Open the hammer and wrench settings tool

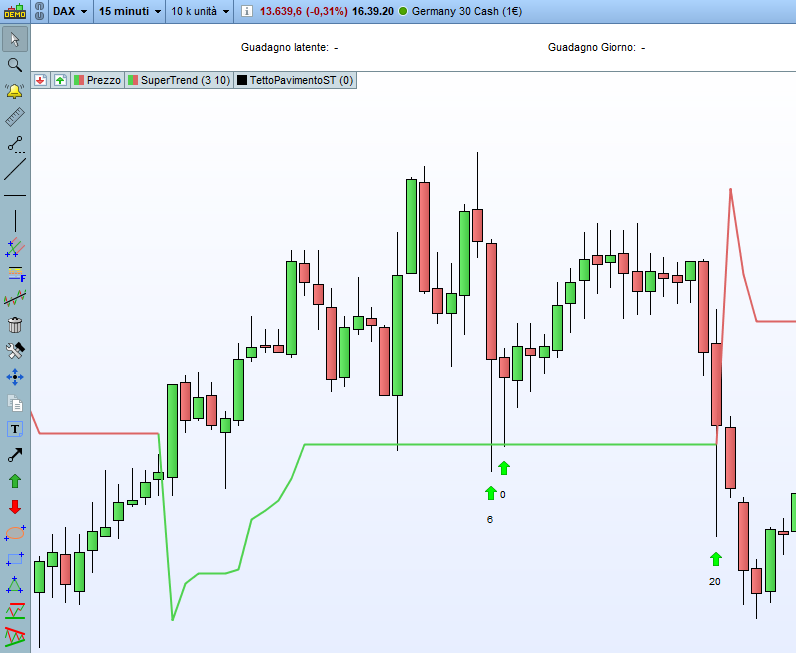click(x=15, y=350)
